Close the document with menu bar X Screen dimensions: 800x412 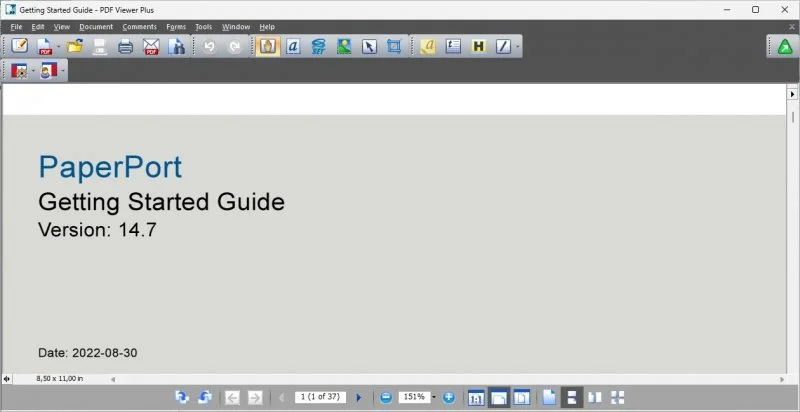click(792, 27)
